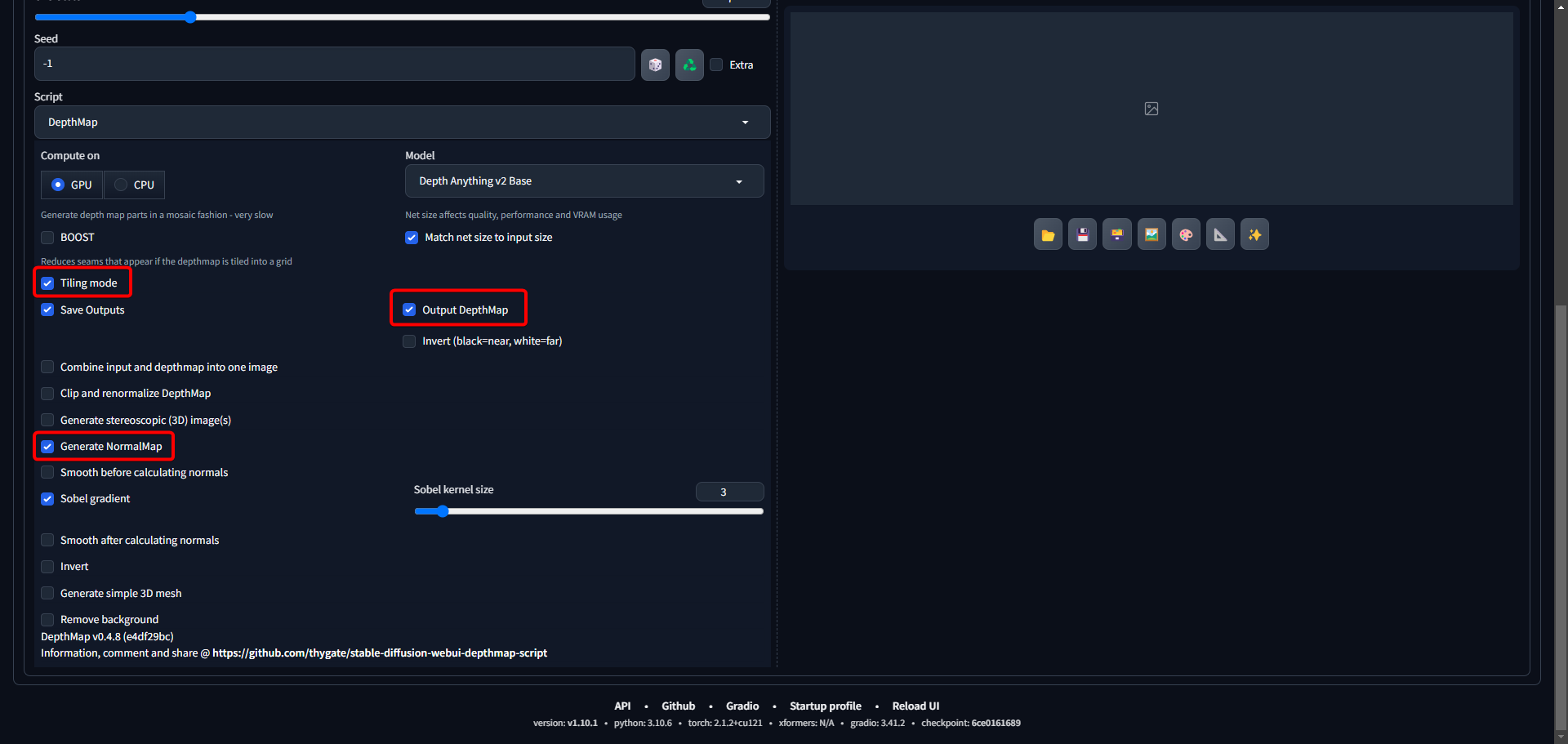Uncheck the Generate NormalMap option
Viewport: 1568px width, 744px height.
(48, 447)
